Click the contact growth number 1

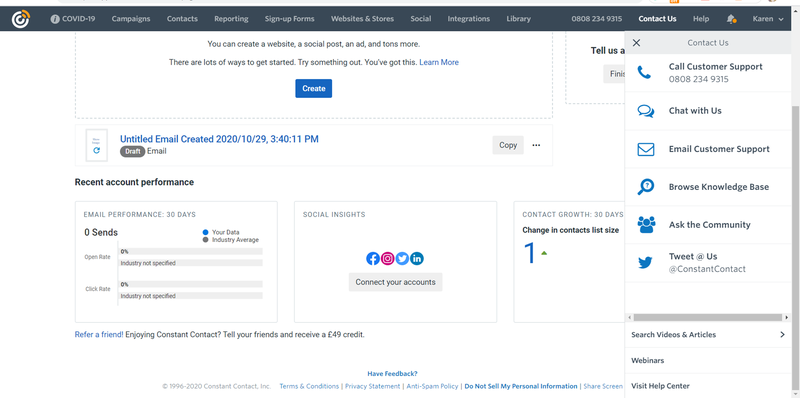tap(530, 253)
